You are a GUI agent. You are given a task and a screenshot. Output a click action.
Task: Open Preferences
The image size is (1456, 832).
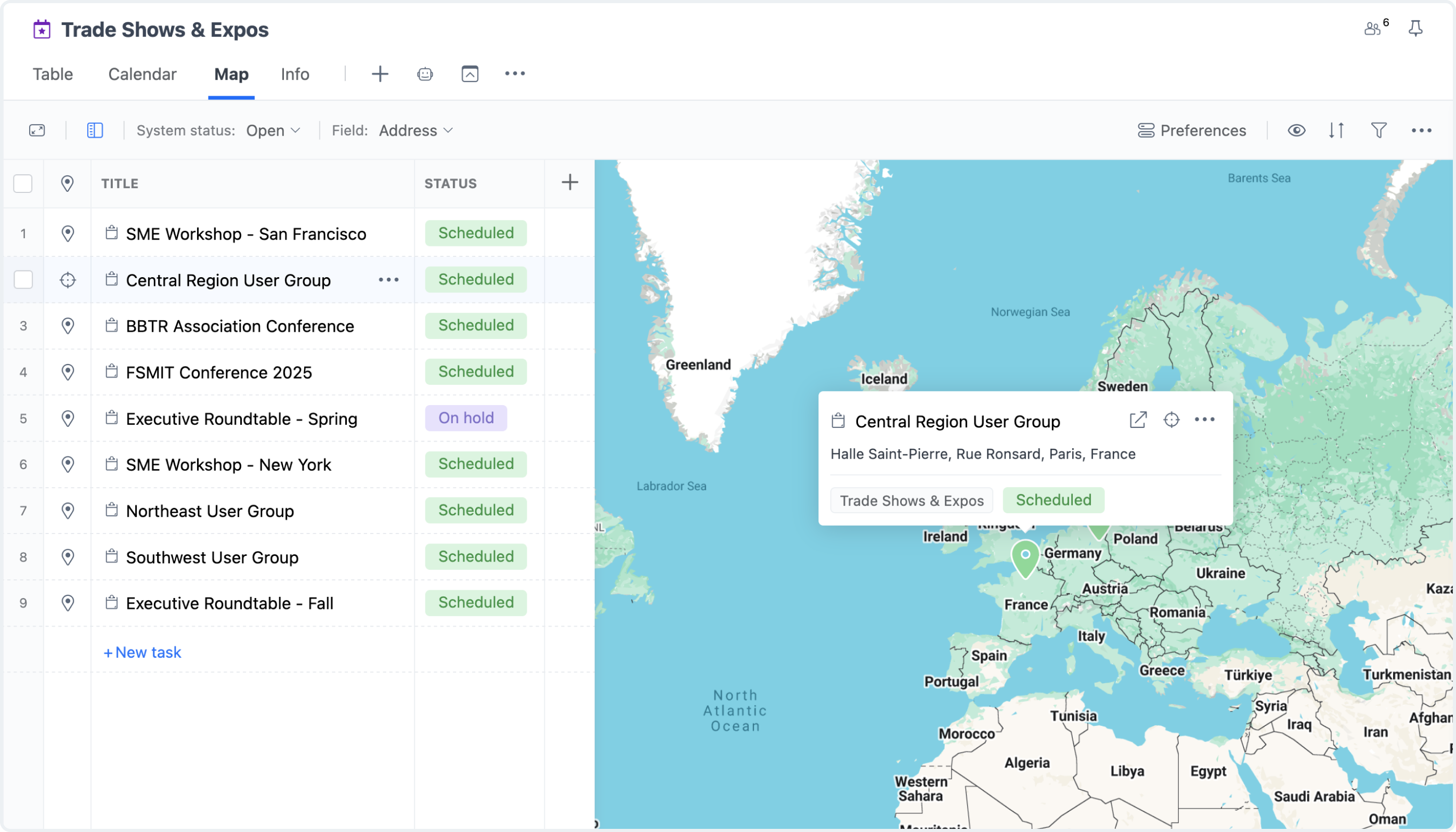pyautogui.click(x=1191, y=131)
